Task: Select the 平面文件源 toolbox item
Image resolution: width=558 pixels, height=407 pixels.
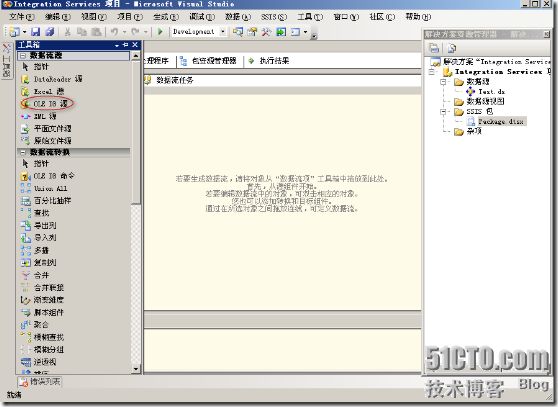Action: pos(46,128)
